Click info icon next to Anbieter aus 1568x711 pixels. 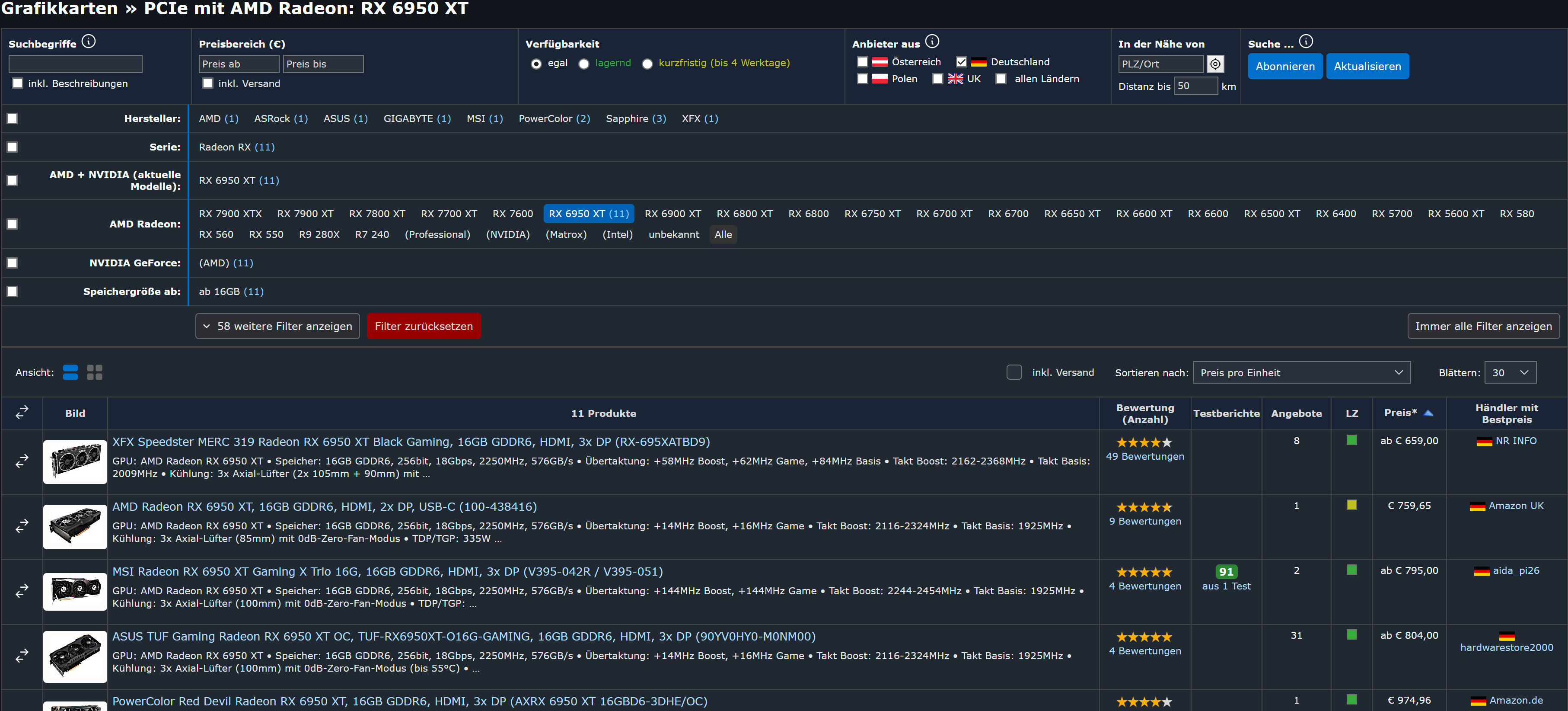click(932, 42)
